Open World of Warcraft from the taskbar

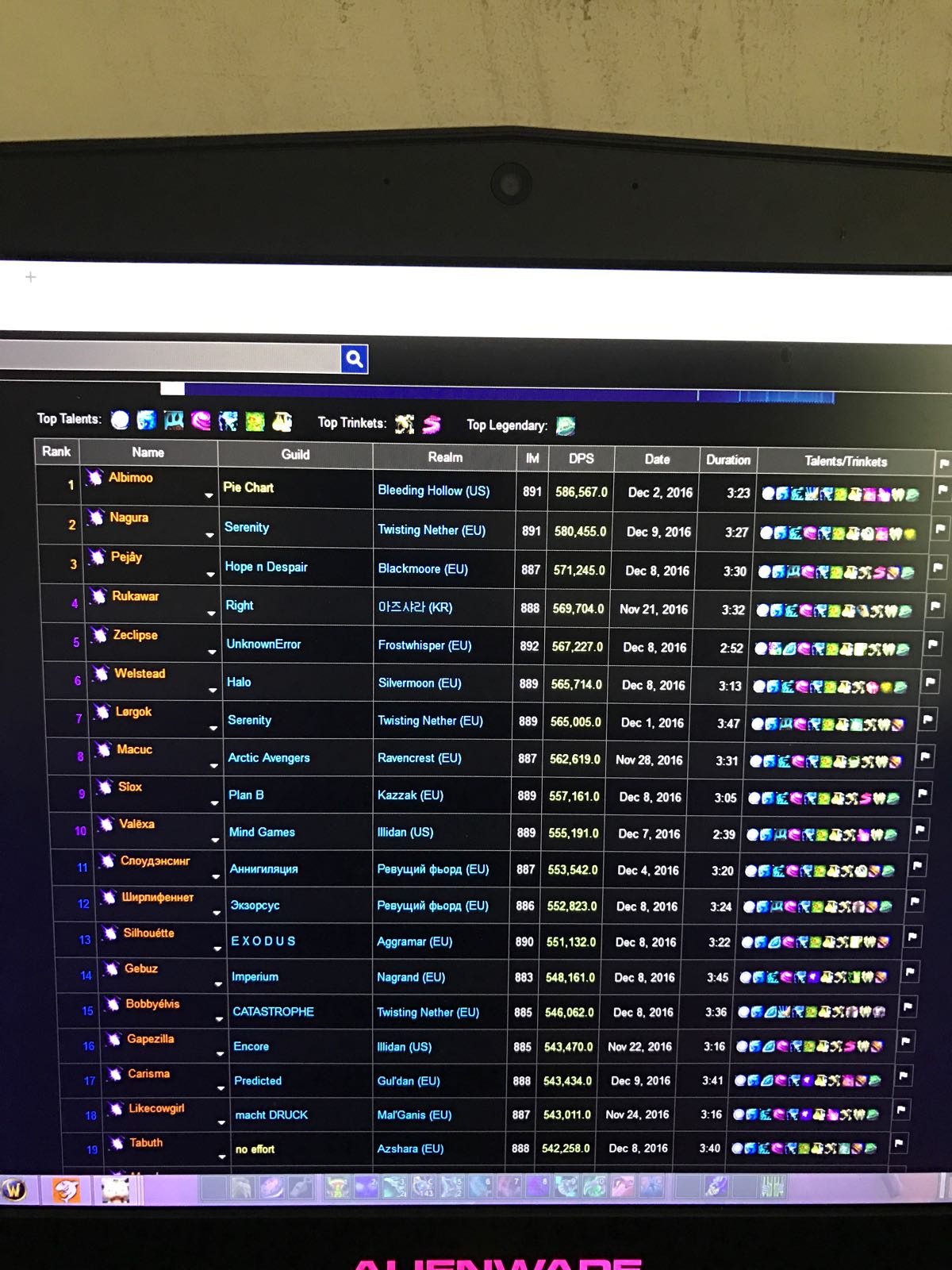coord(14,1189)
